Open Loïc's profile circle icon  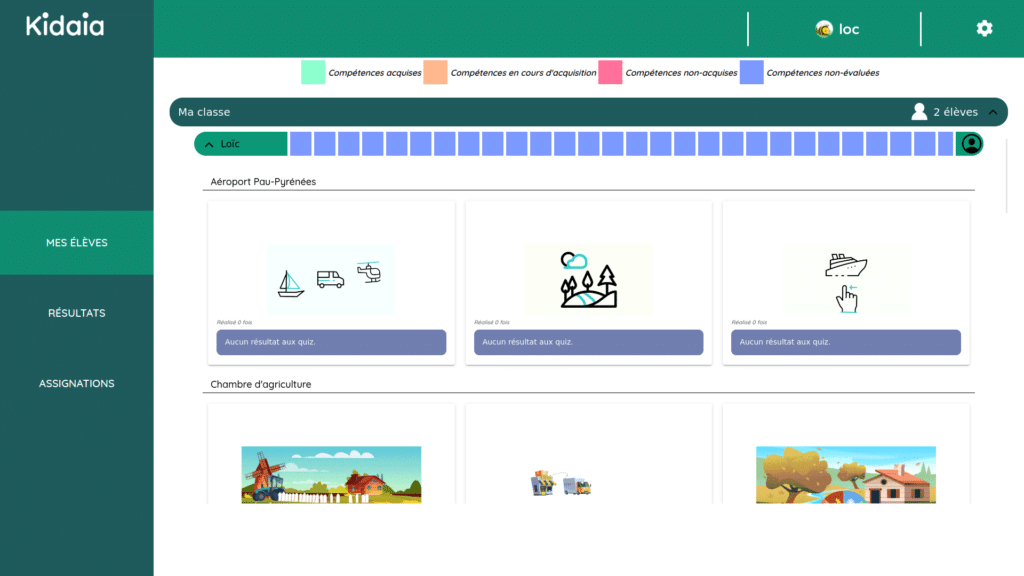(x=969, y=144)
